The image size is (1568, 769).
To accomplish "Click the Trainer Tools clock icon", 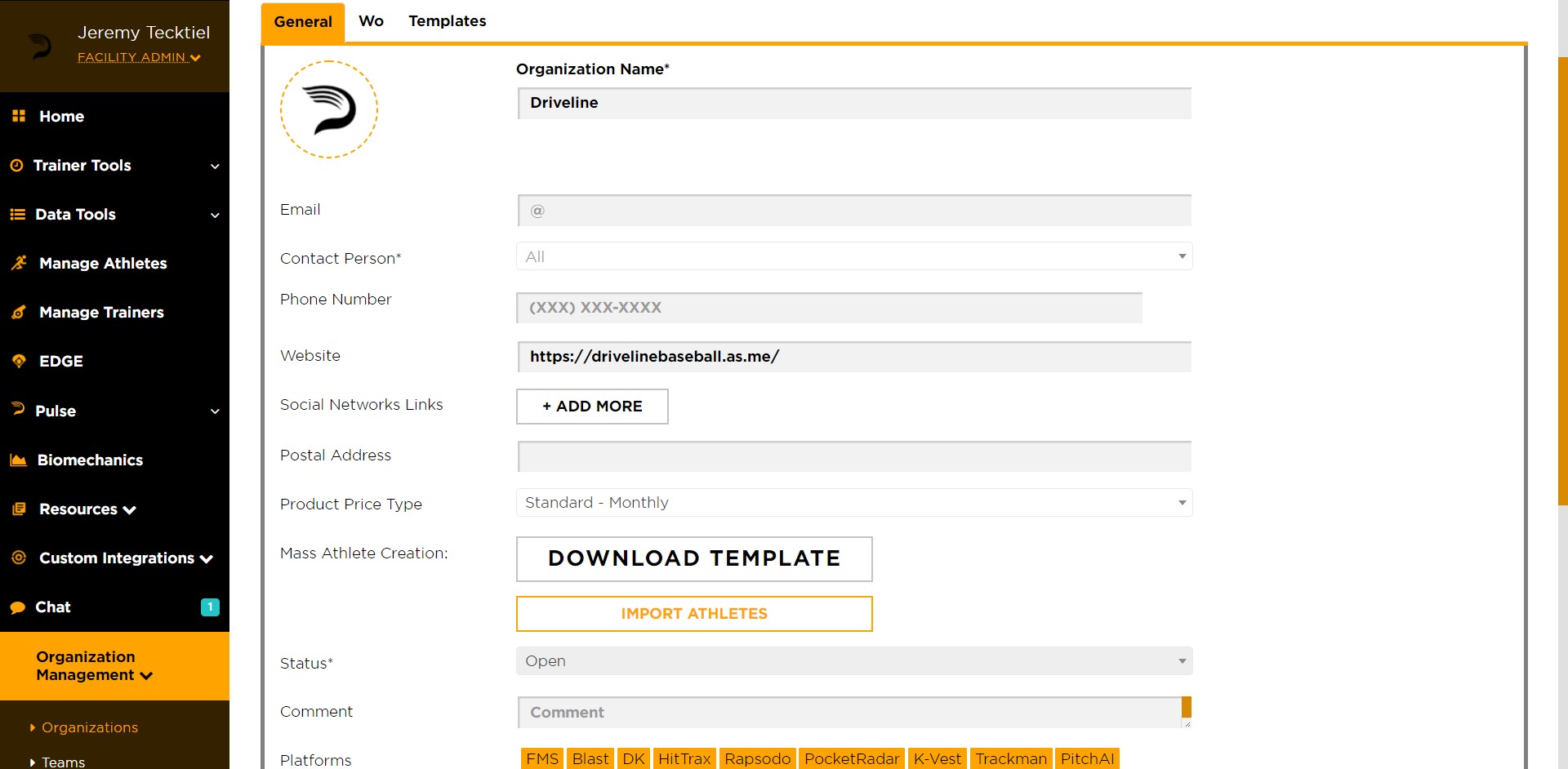I will (16, 165).
